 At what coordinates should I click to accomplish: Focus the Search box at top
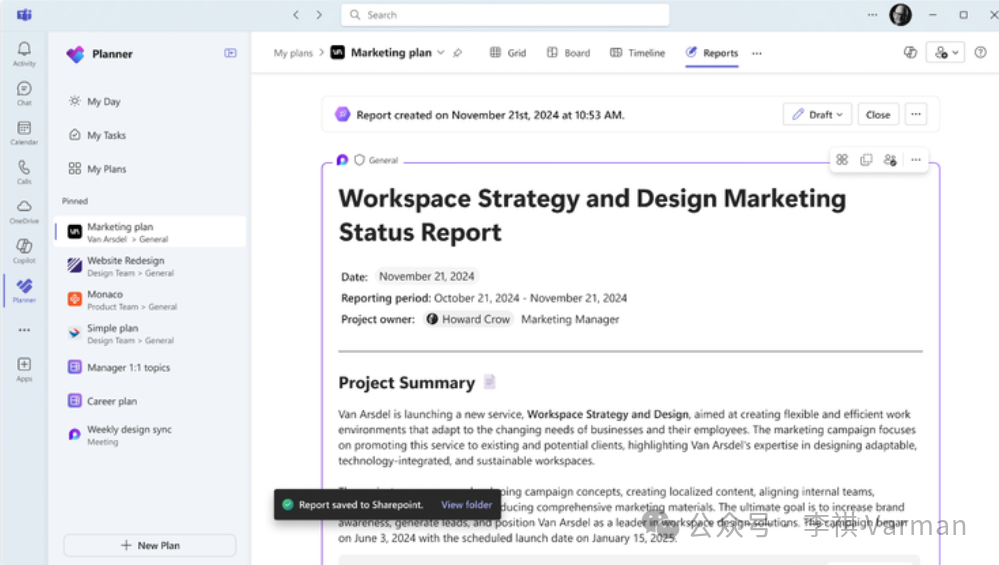505,15
